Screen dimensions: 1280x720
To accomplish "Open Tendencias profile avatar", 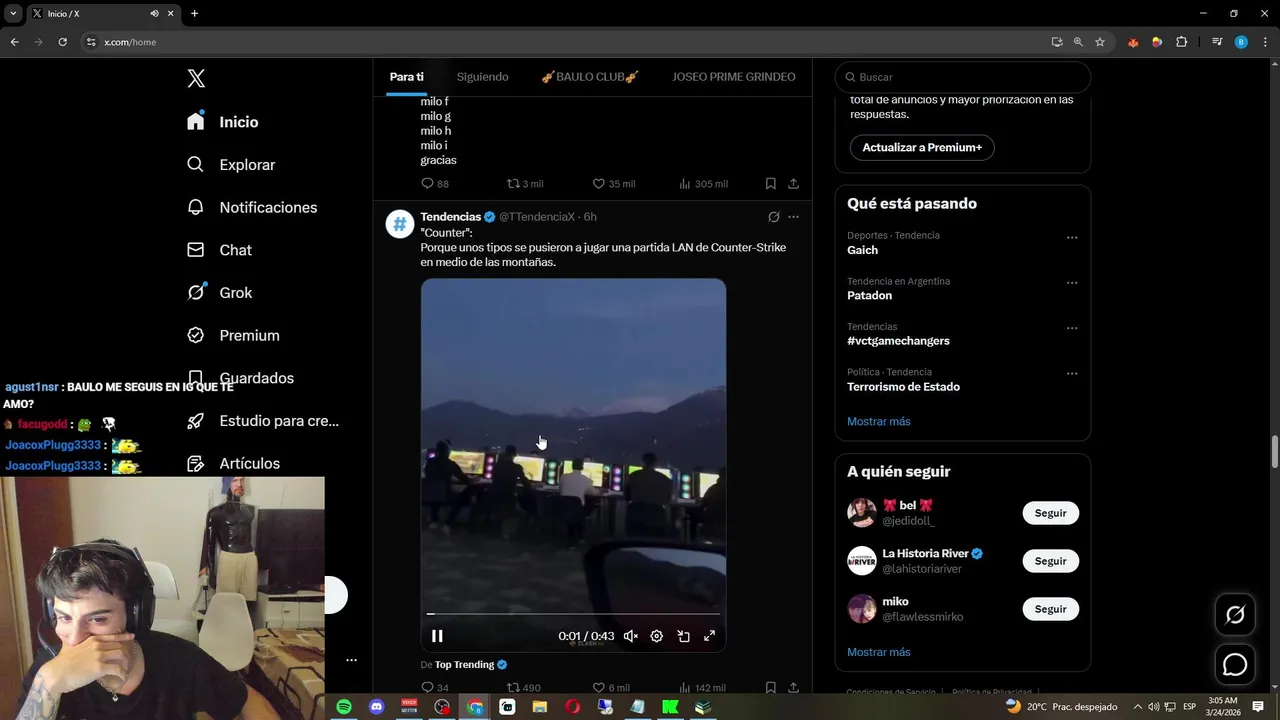I will pos(400,224).
